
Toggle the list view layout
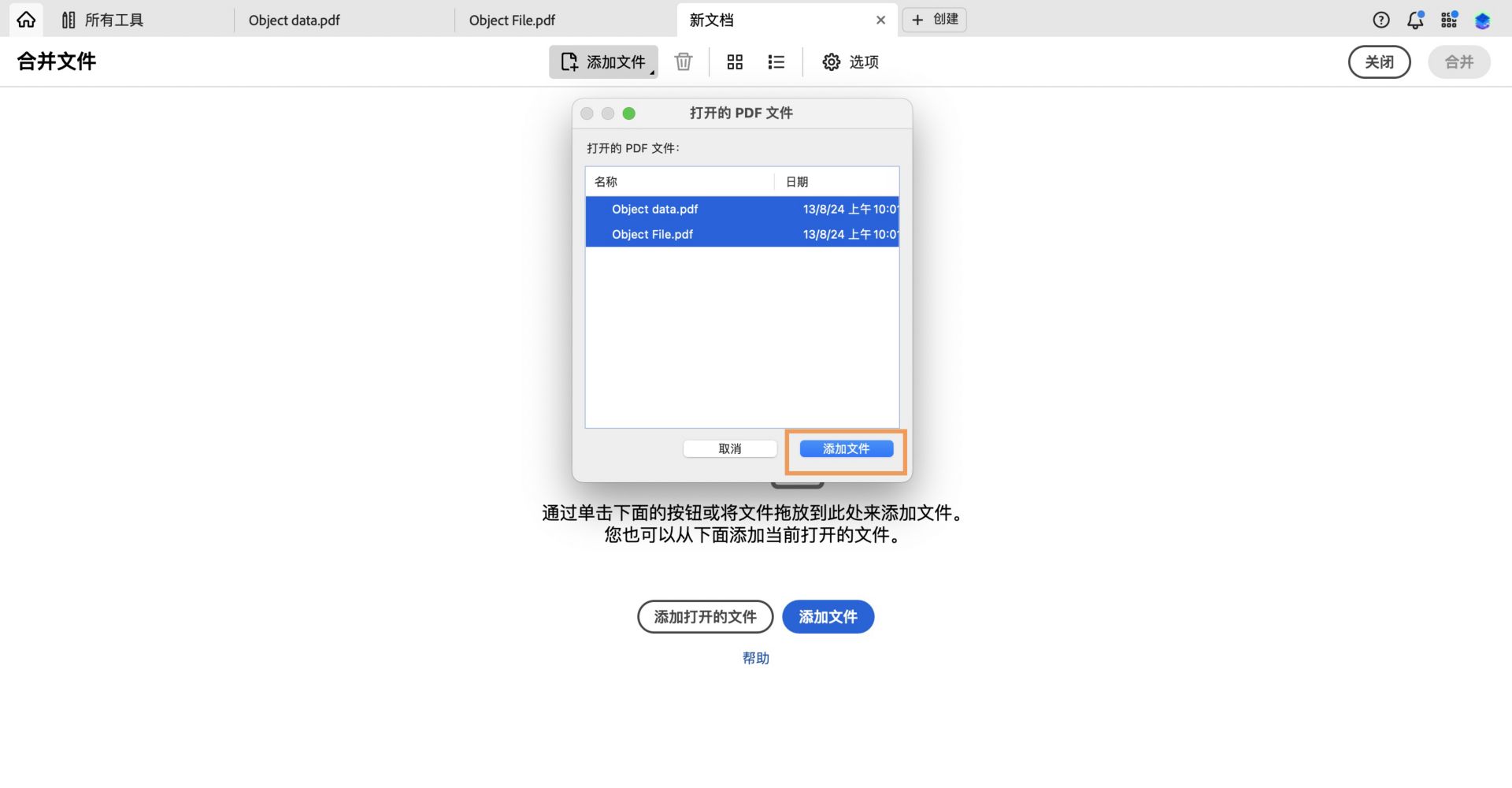pos(776,61)
